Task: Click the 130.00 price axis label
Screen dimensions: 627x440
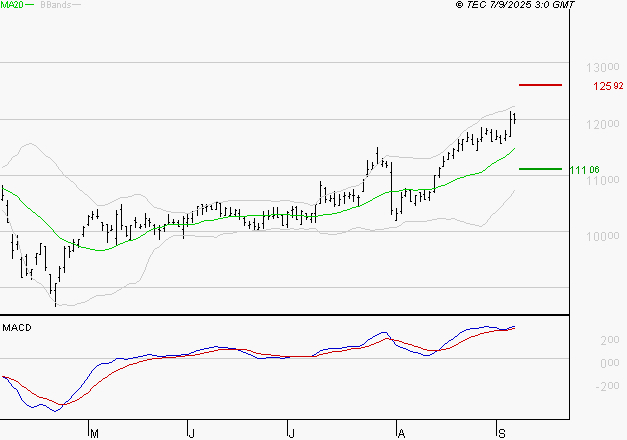Action: [603, 68]
